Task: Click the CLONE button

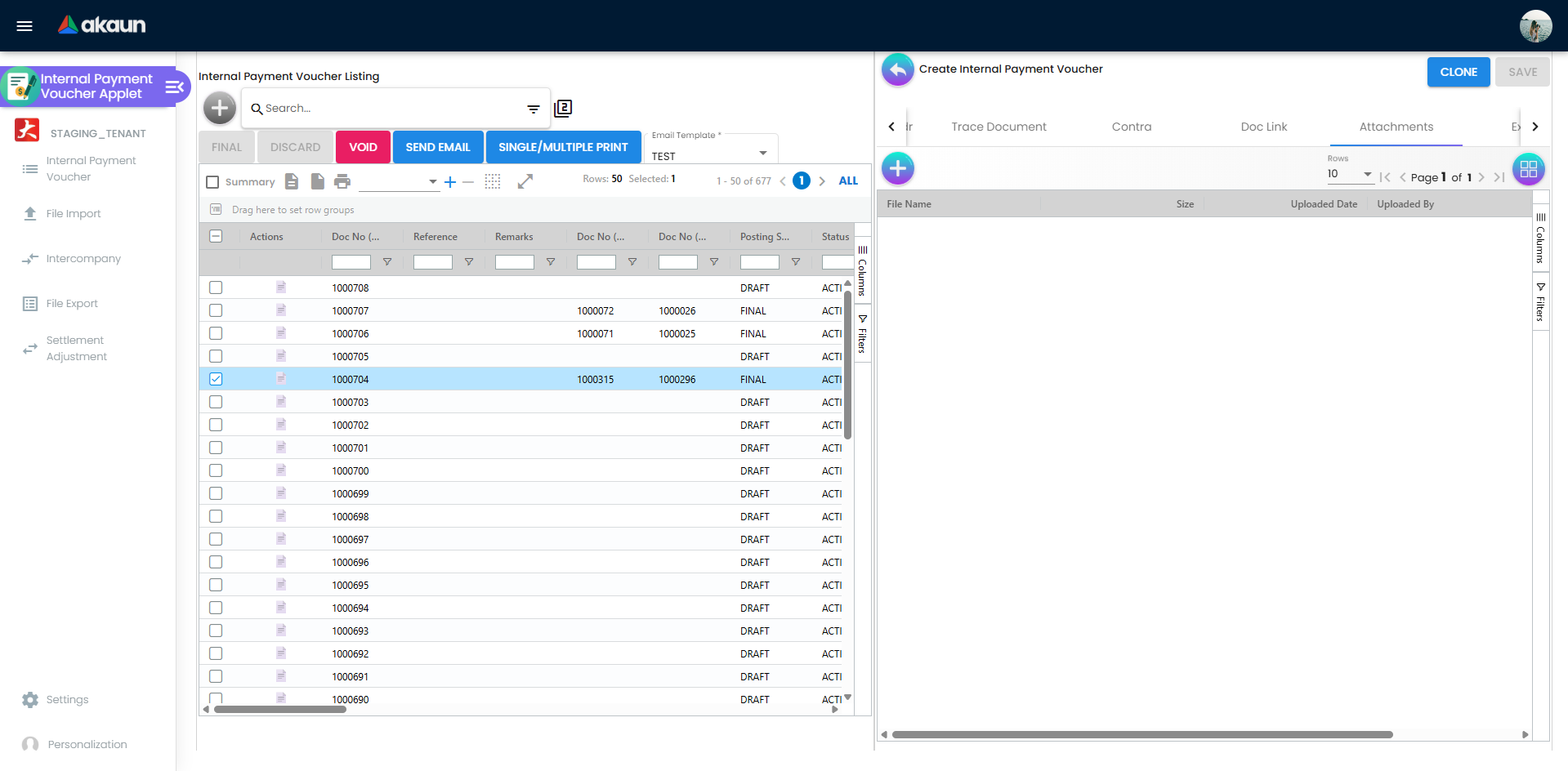Action: coord(1458,72)
